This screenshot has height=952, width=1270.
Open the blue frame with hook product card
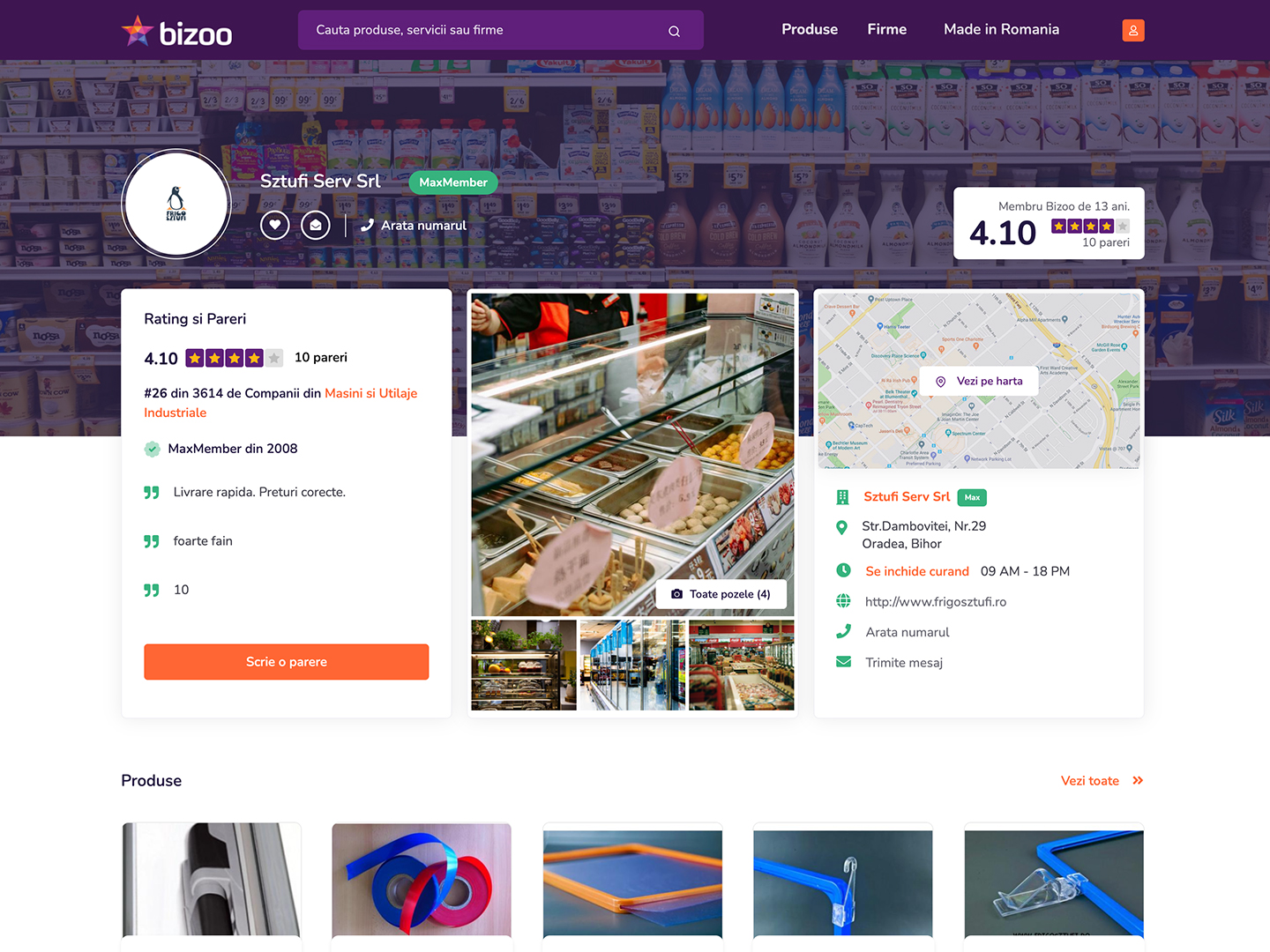click(843, 886)
